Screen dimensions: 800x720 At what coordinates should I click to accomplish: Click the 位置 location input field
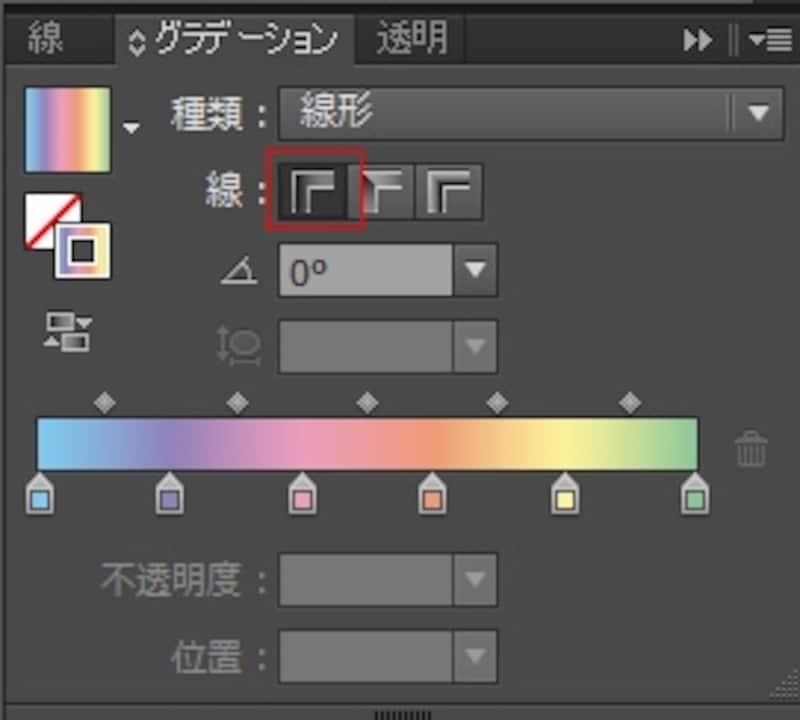click(x=365, y=656)
